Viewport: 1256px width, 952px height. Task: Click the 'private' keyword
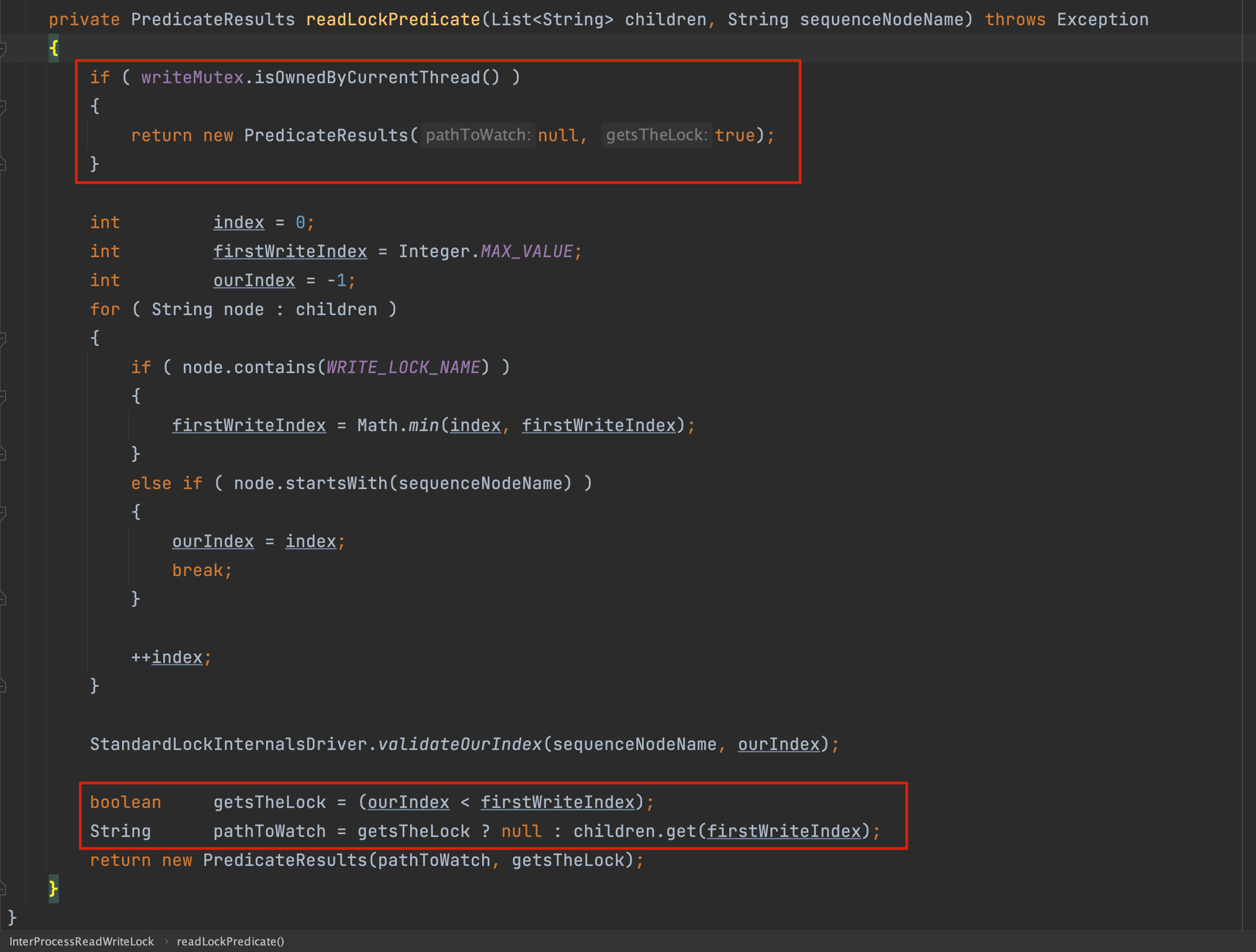click(84, 20)
